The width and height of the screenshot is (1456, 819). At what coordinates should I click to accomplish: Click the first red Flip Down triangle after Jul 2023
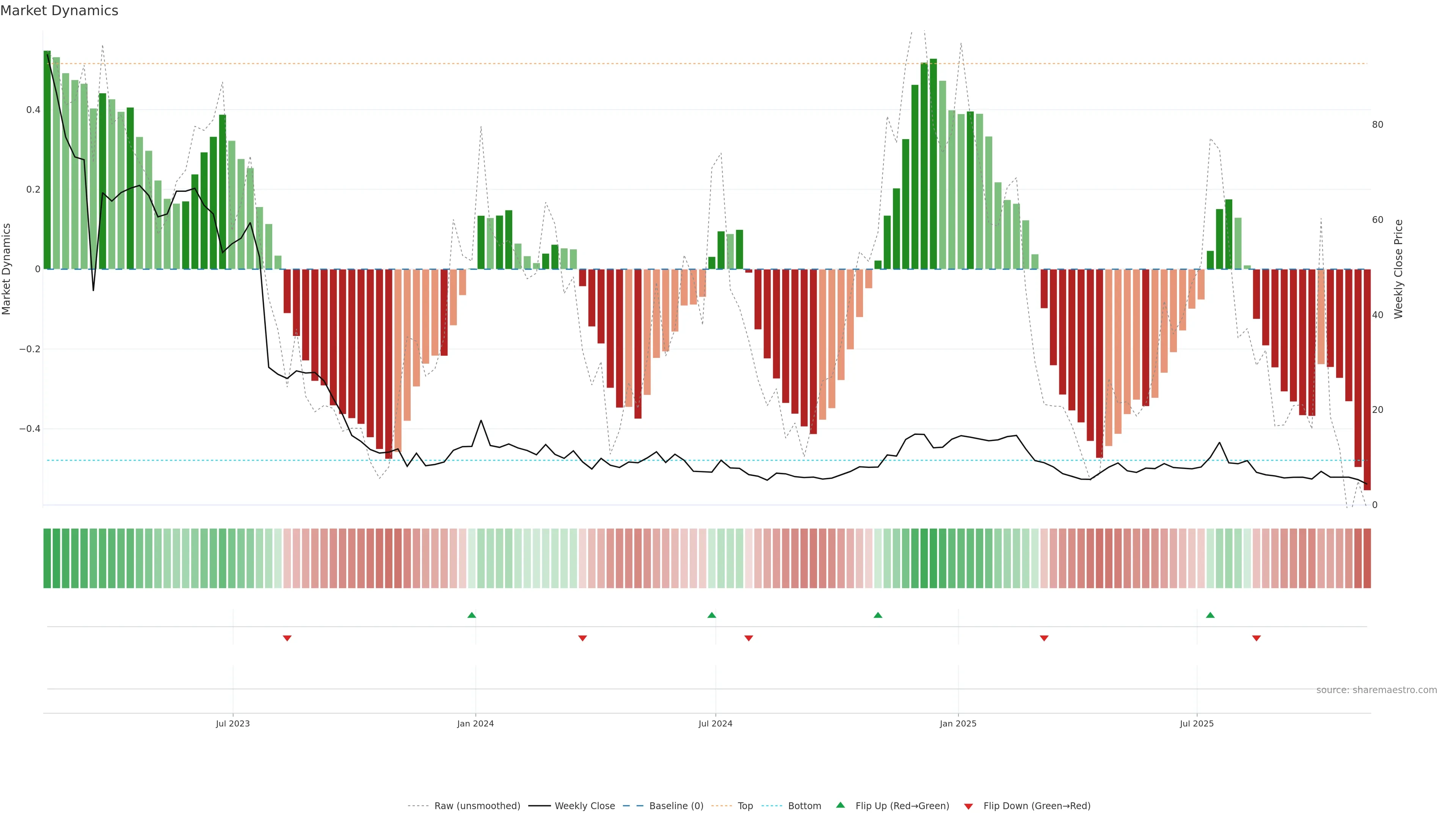pos(287,638)
